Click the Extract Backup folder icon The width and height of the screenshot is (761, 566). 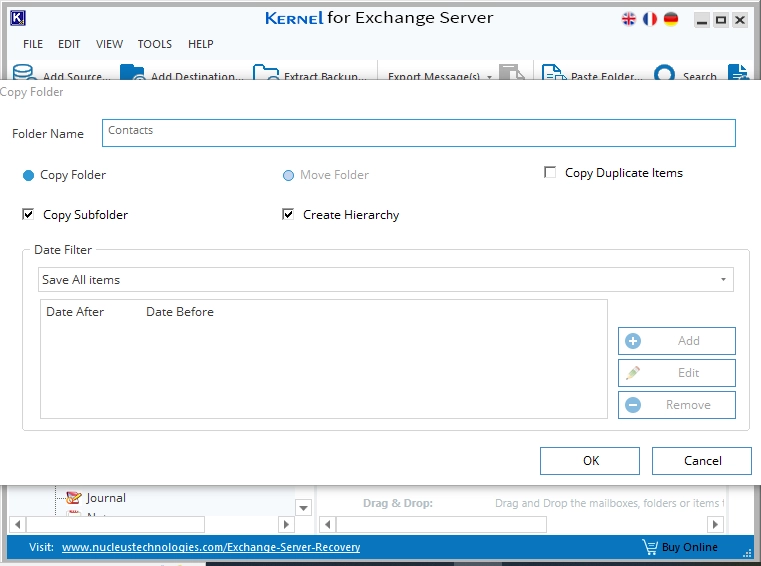click(x=265, y=72)
